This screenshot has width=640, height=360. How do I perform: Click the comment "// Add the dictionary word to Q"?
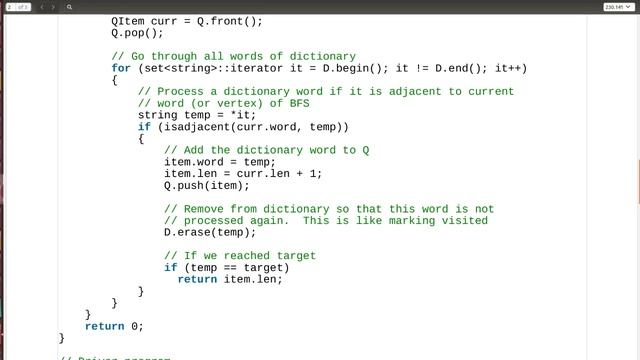tap(267, 150)
